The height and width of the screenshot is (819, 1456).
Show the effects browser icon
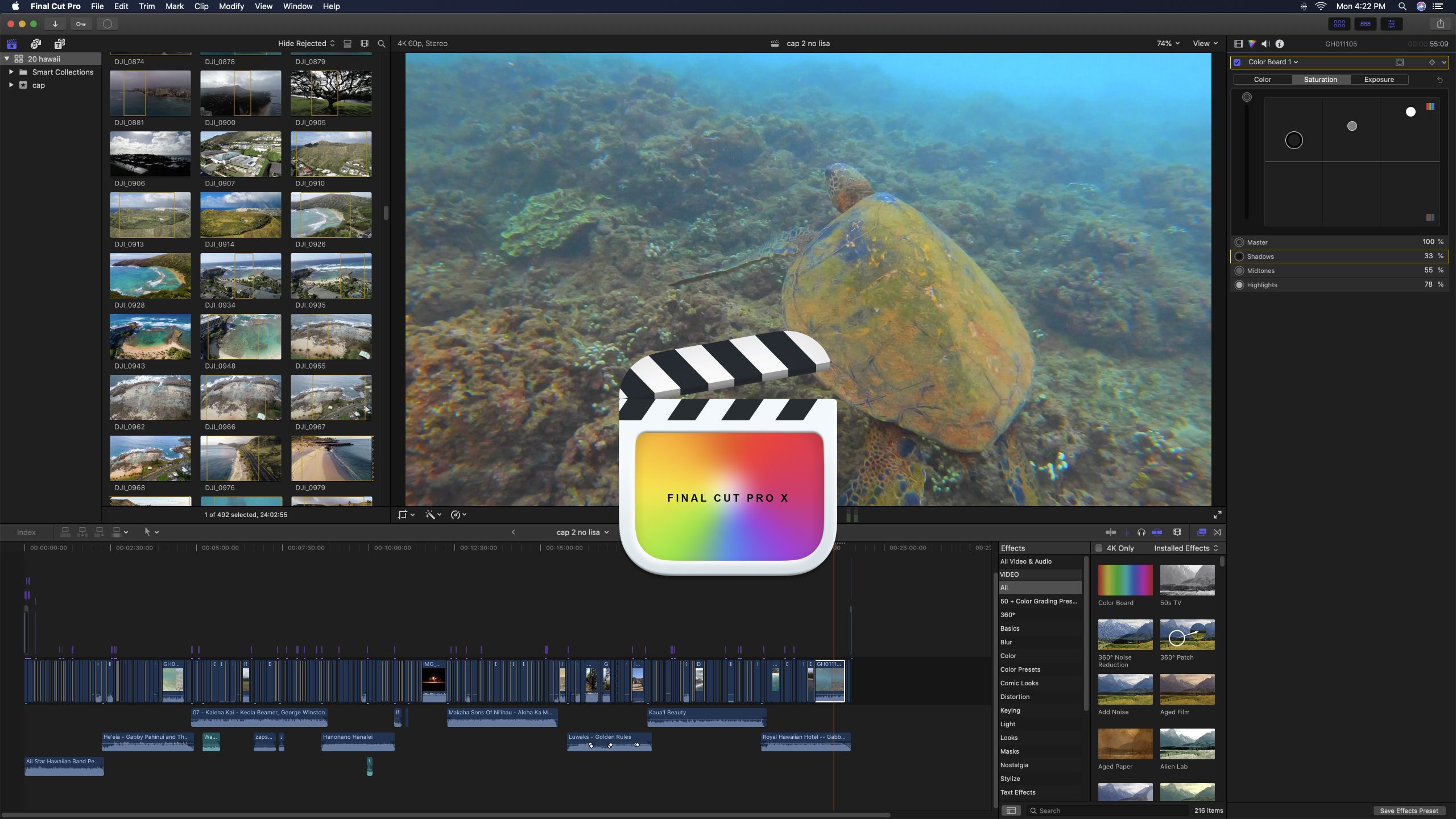[x=1202, y=532]
